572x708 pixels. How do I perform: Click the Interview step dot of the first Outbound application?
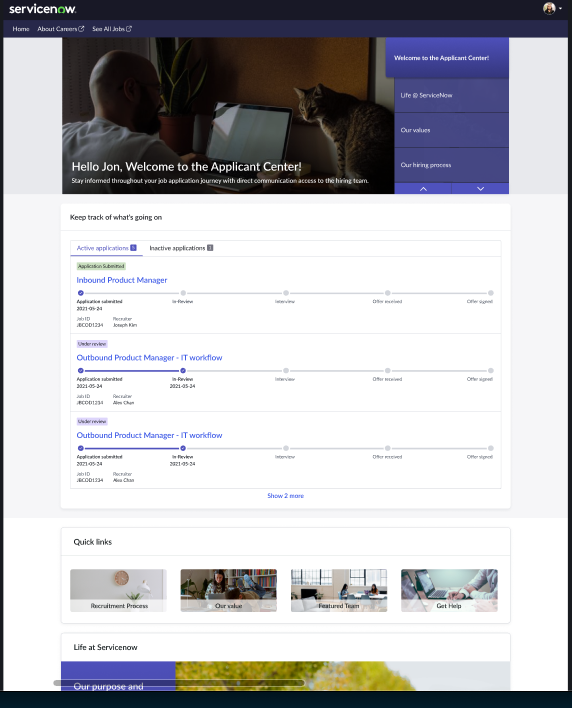pyautogui.click(x=286, y=371)
